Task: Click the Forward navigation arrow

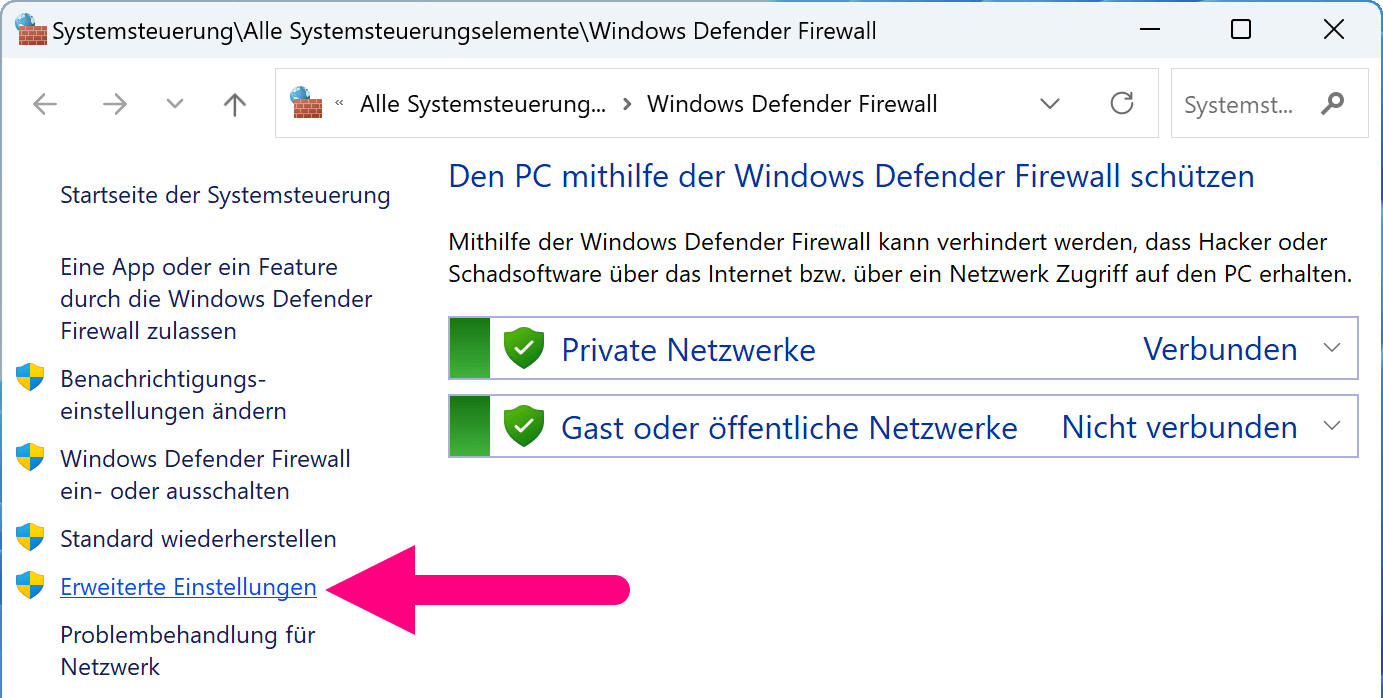Action: (115, 104)
